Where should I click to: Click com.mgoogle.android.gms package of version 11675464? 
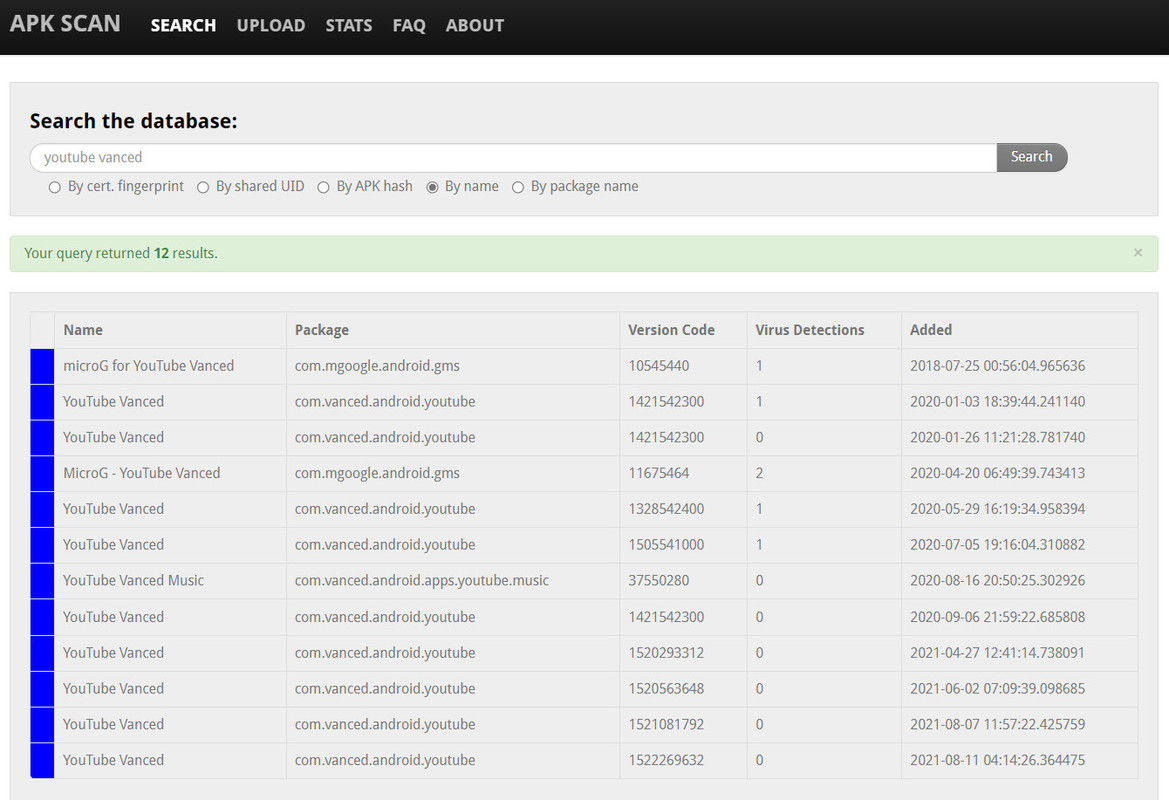(x=377, y=473)
